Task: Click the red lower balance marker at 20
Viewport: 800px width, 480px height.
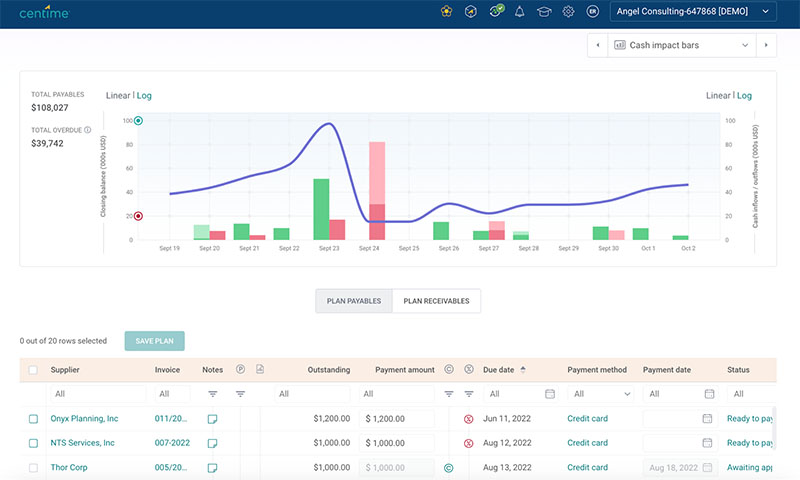Action: coord(138,216)
